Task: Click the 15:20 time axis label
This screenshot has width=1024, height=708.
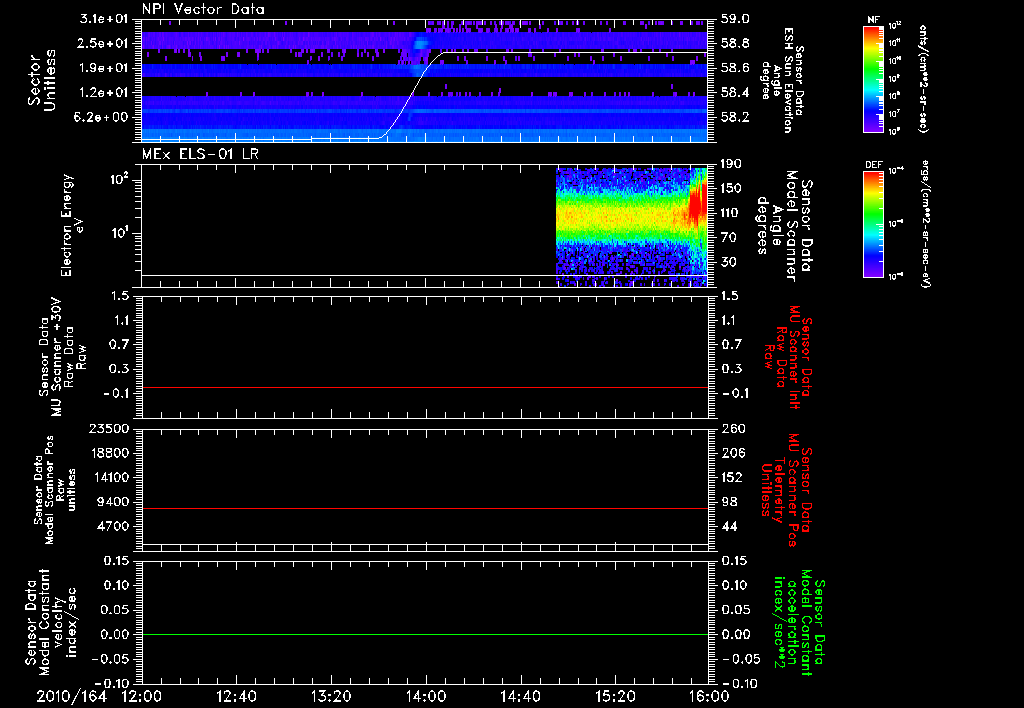Action: tap(615, 696)
